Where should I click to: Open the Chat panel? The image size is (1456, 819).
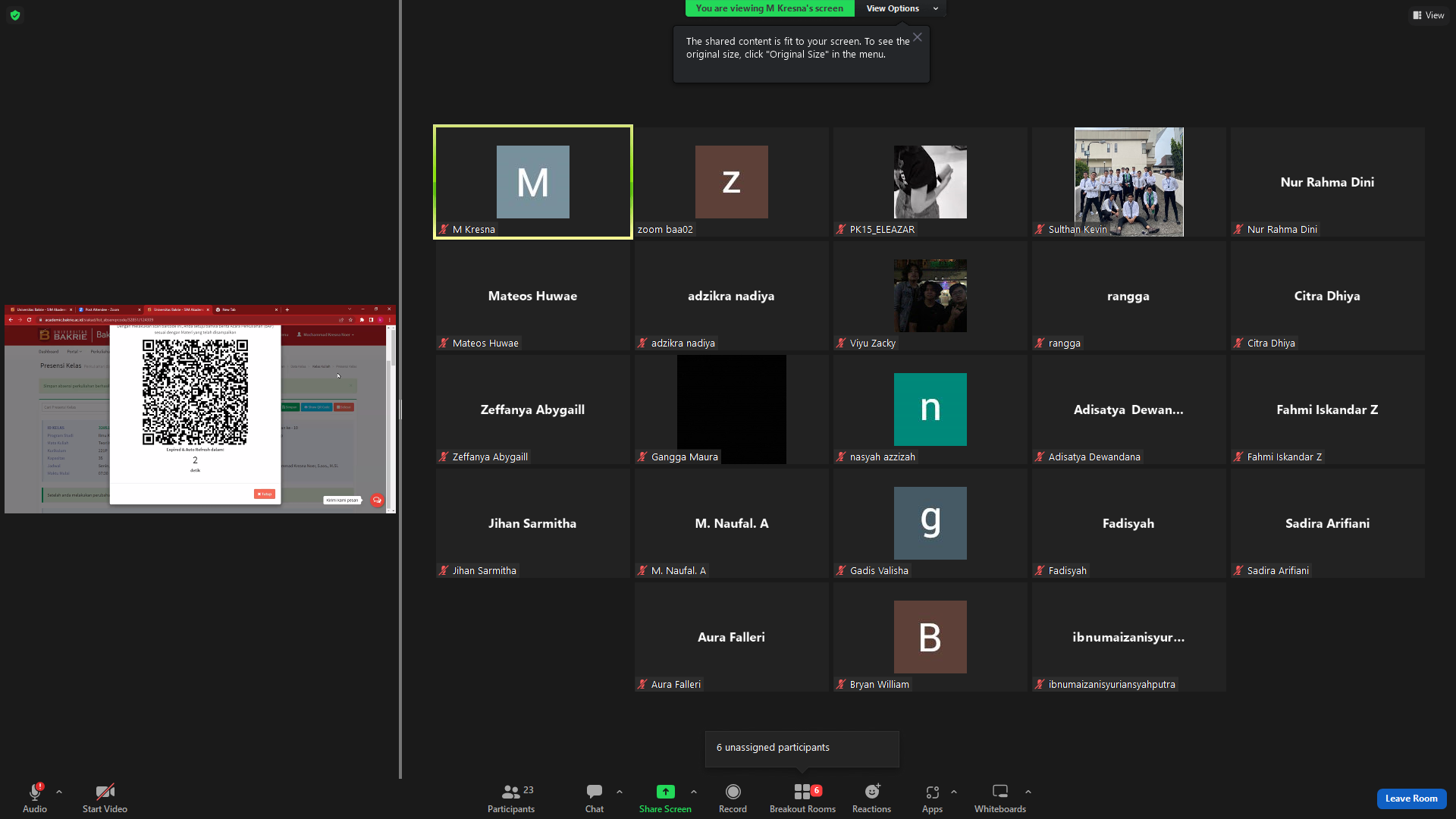coord(595,798)
